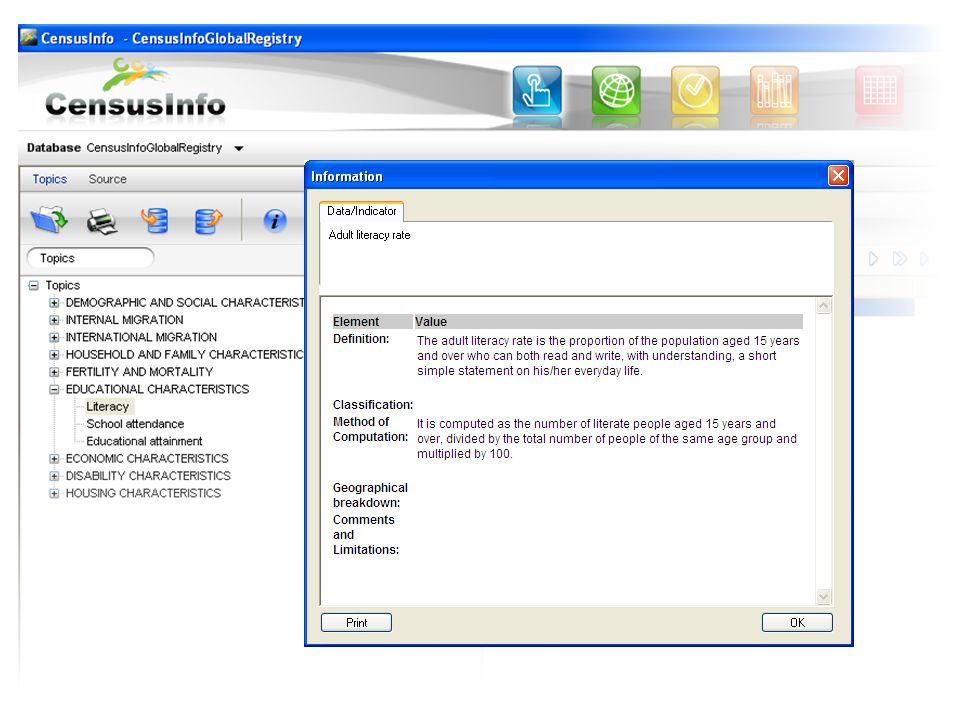
Task: Click the 'Method of Computation:' label
Action: pyautogui.click(x=370, y=429)
